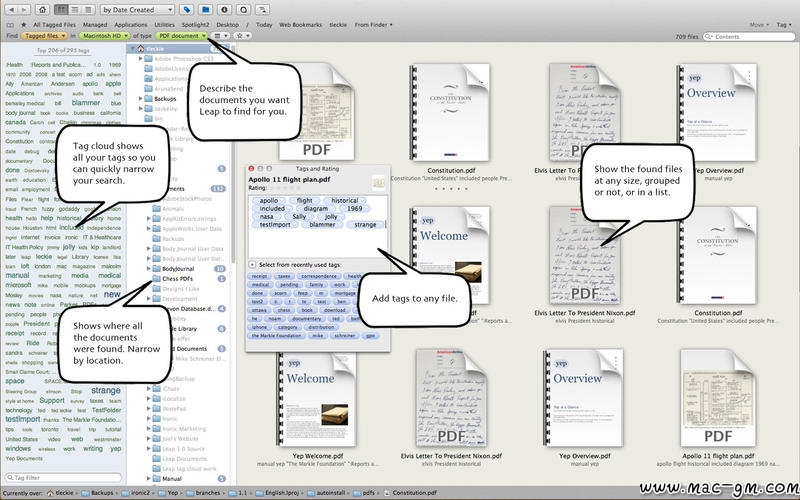Open the PDF document type dropdown
This screenshot has height=500, width=800.
182,36
